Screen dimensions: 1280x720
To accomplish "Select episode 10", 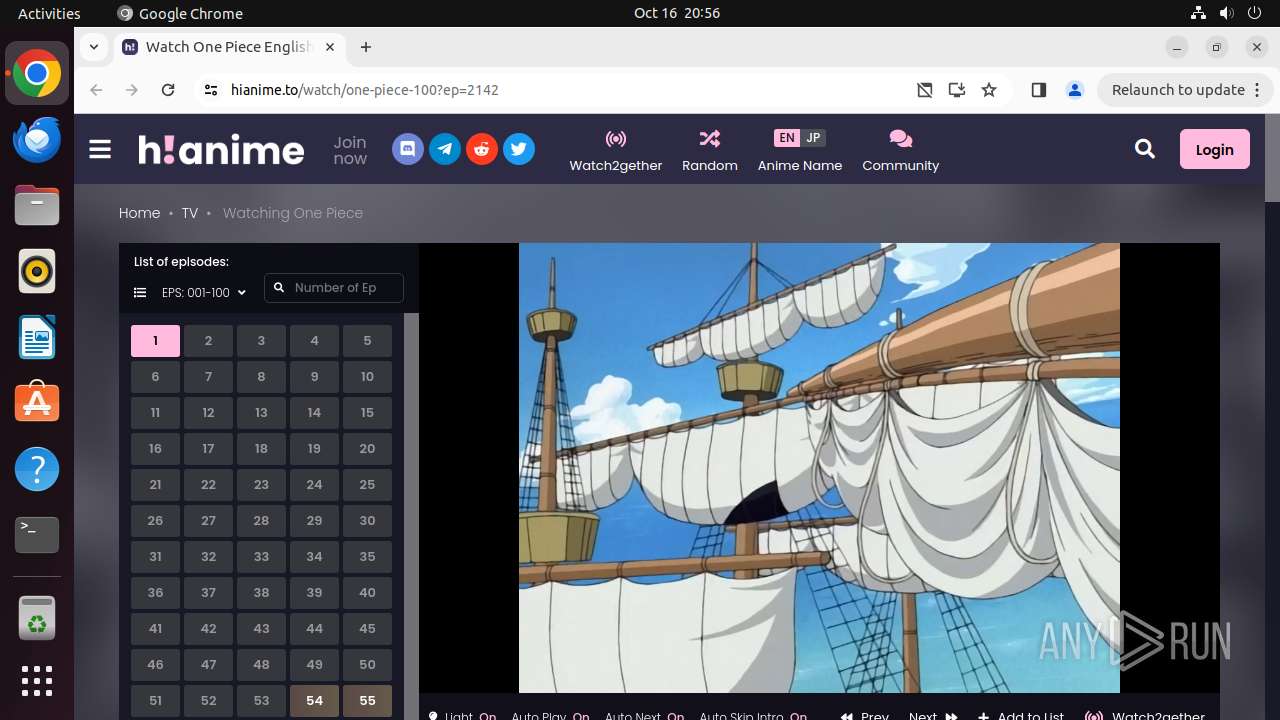I will (367, 377).
